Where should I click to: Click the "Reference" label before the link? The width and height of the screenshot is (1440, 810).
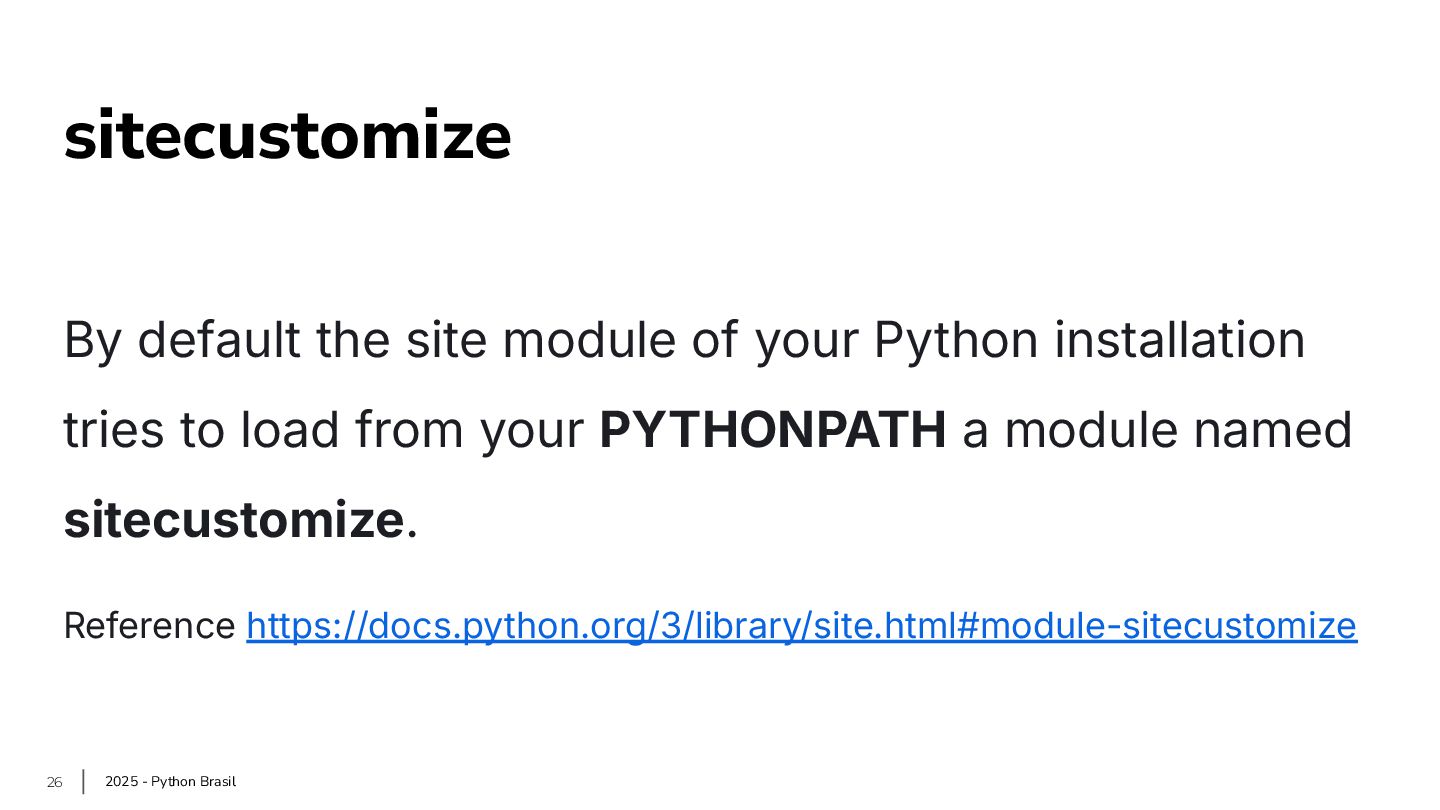click(149, 626)
